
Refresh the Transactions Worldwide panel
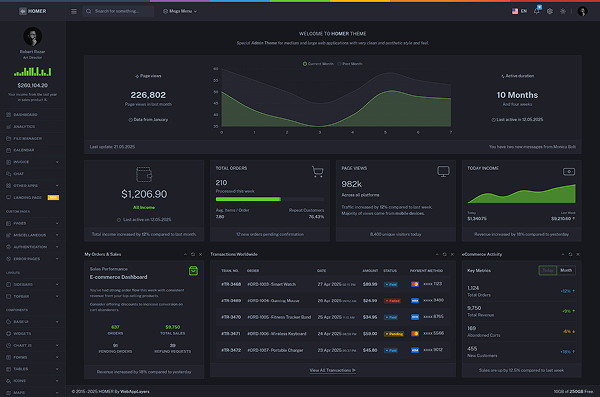click(445, 254)
